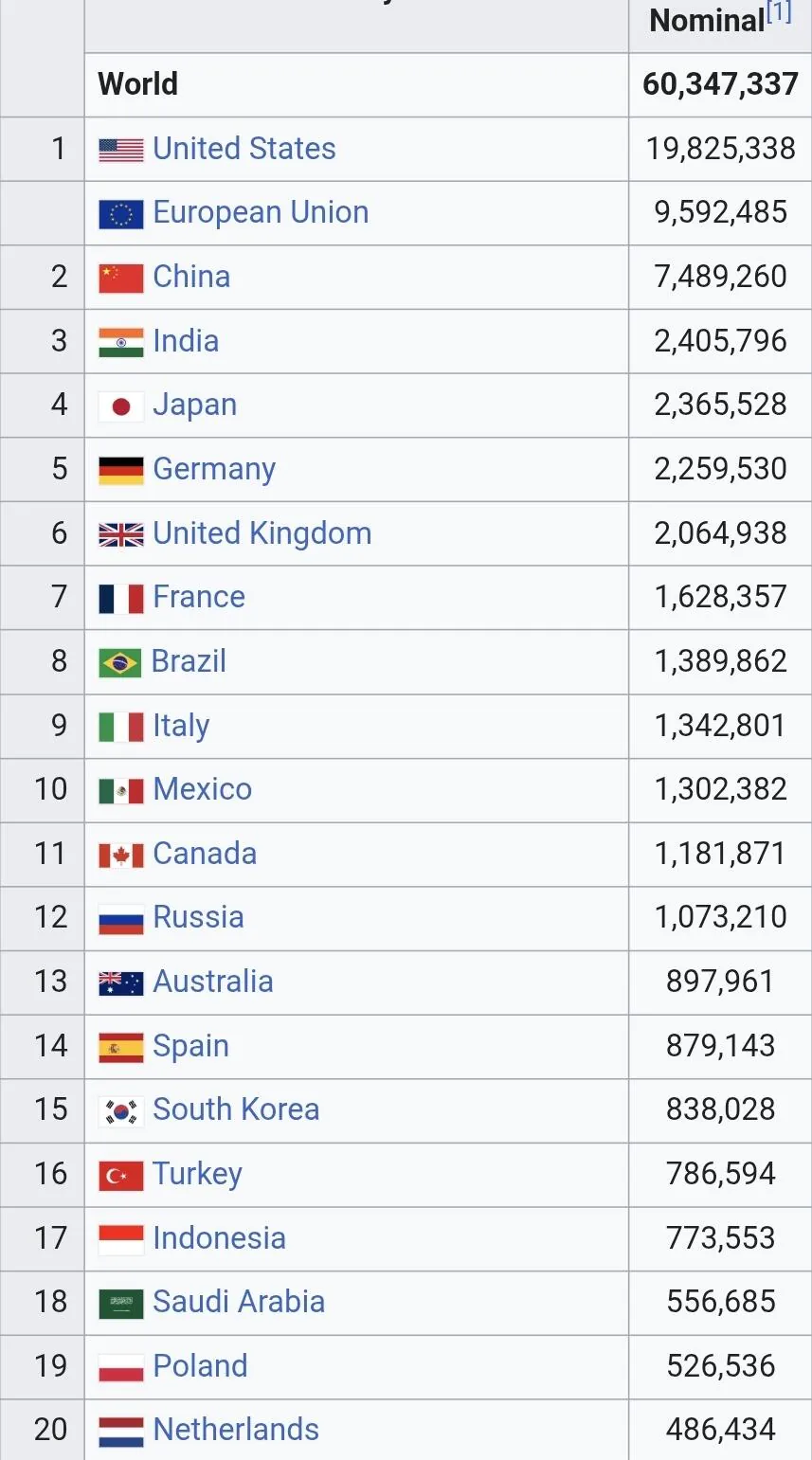The width and height of the screenshot is (812, 1460).
Task: Click the United States flag icon
Action: [x=121, y=150]
